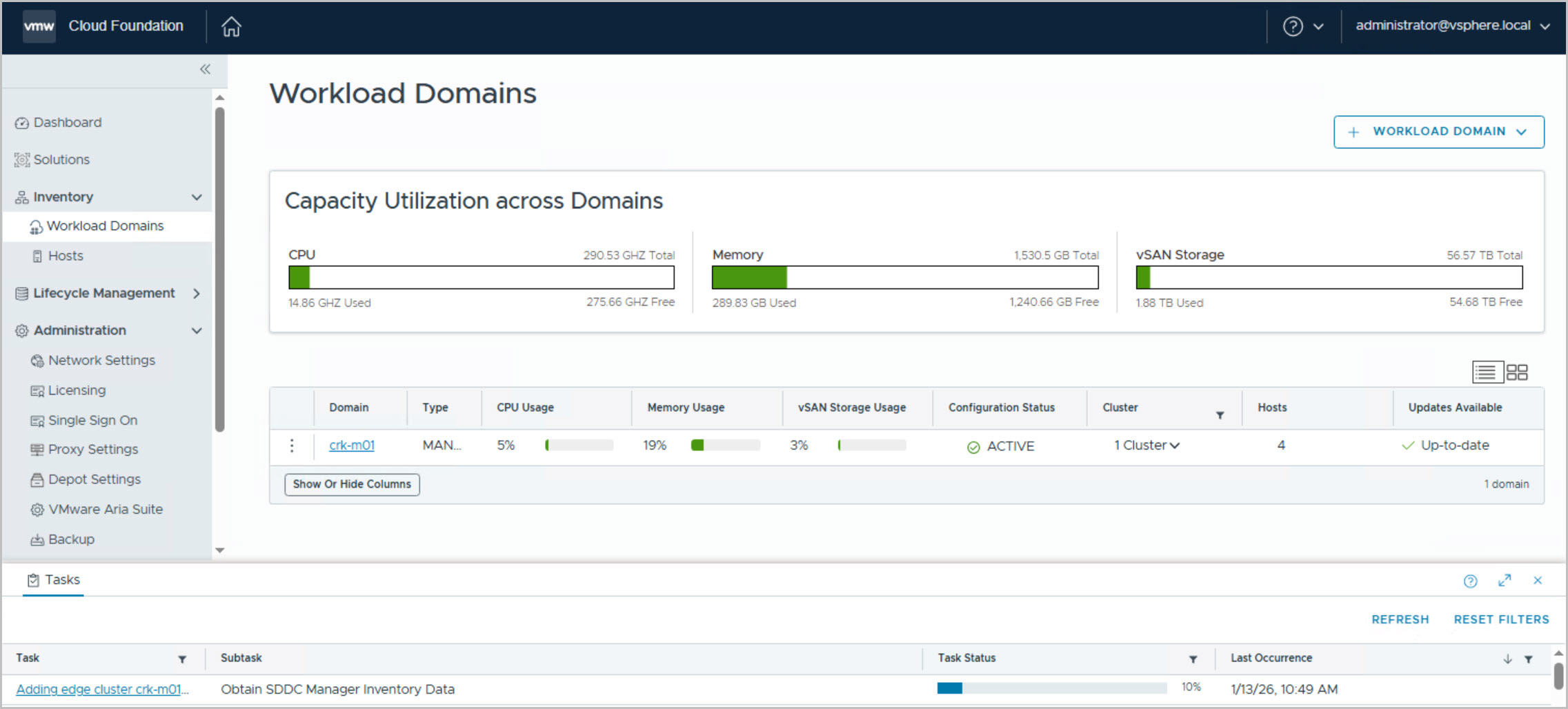Open the 1 Cluster dropdown

1147,446
